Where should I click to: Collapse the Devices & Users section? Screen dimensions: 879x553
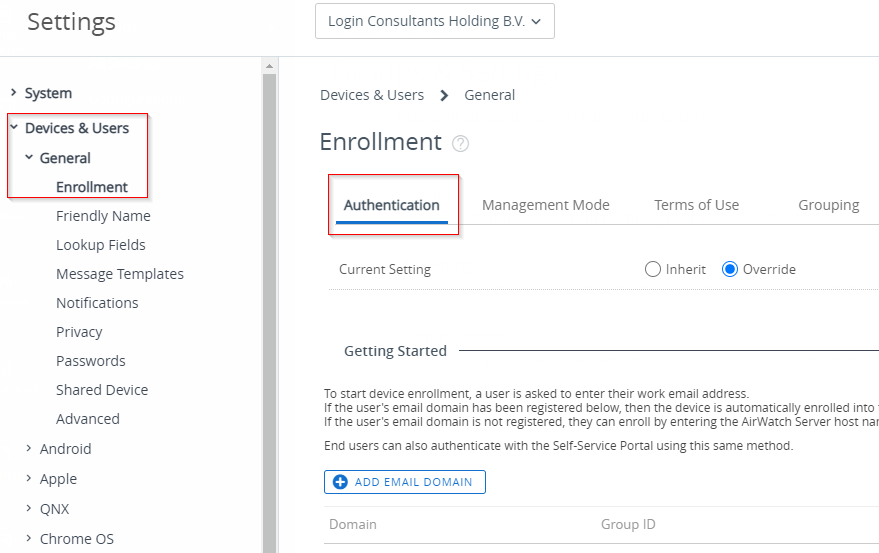(x=13, y=128)
